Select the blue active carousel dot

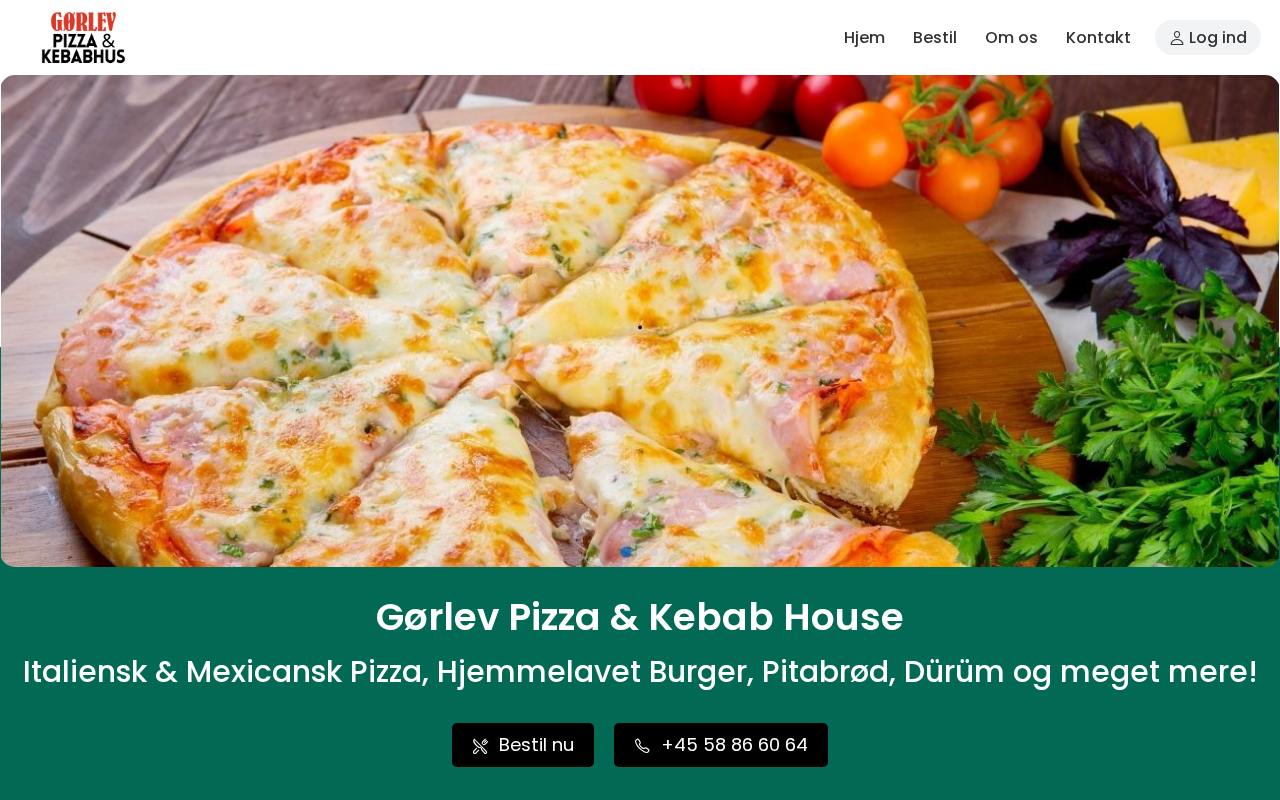click(626, 551)
